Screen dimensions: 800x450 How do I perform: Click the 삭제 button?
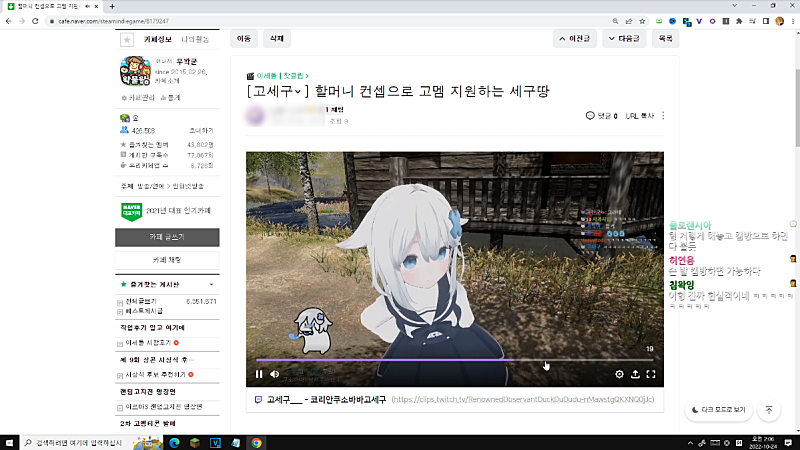tap(277, 38)
